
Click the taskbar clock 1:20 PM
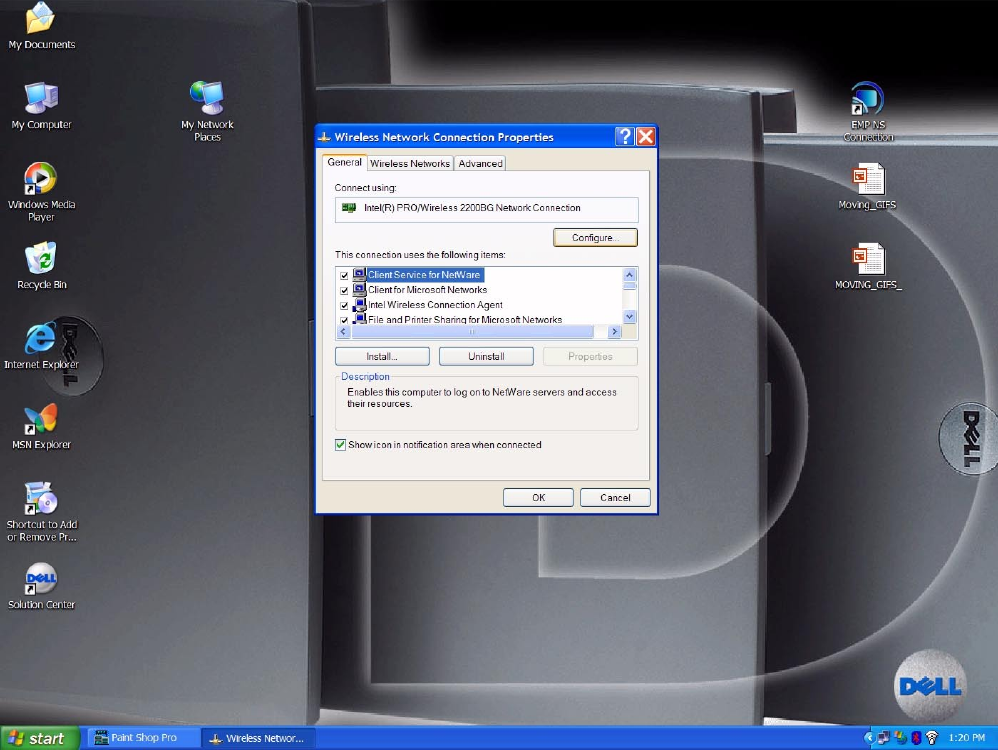[966, 738]
